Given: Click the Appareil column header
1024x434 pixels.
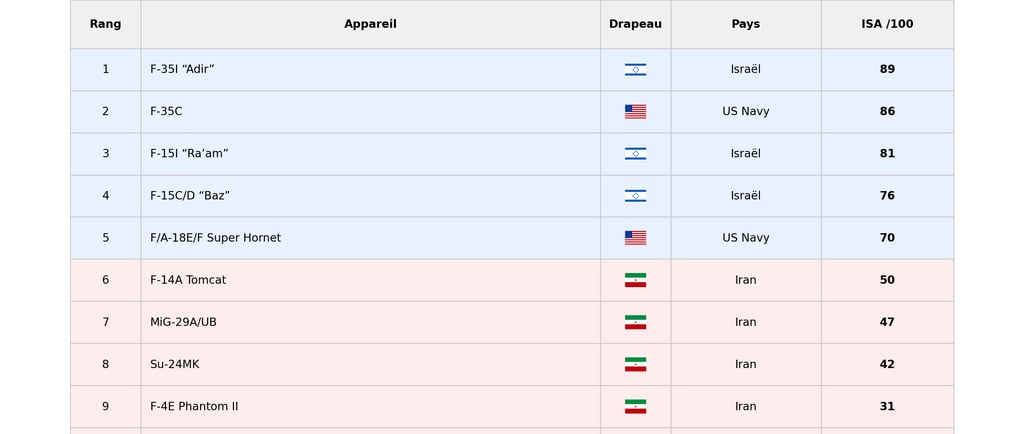Looking at the screenshot, I should pyautogui.click(x=370, y=24).
